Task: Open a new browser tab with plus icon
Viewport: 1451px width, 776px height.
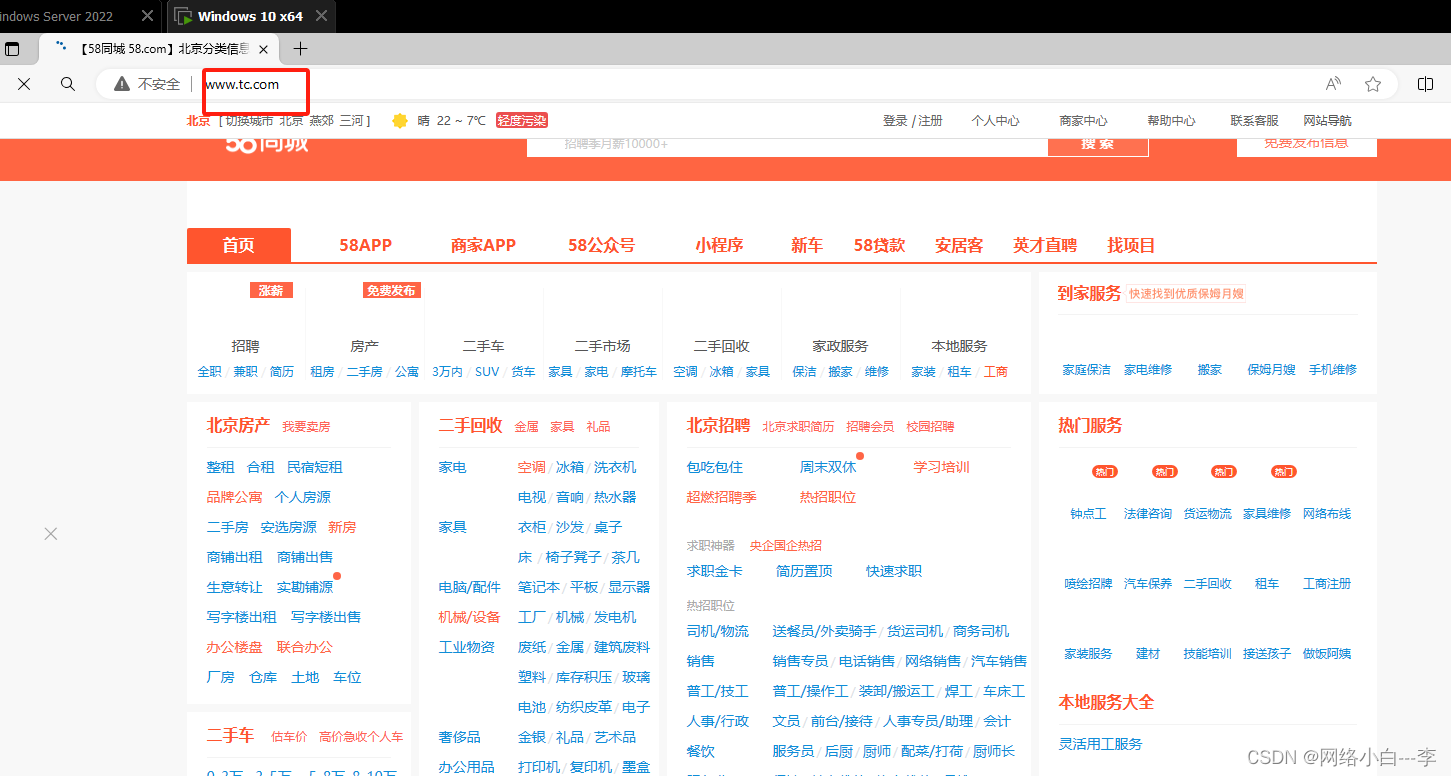Action: point(300,48)
